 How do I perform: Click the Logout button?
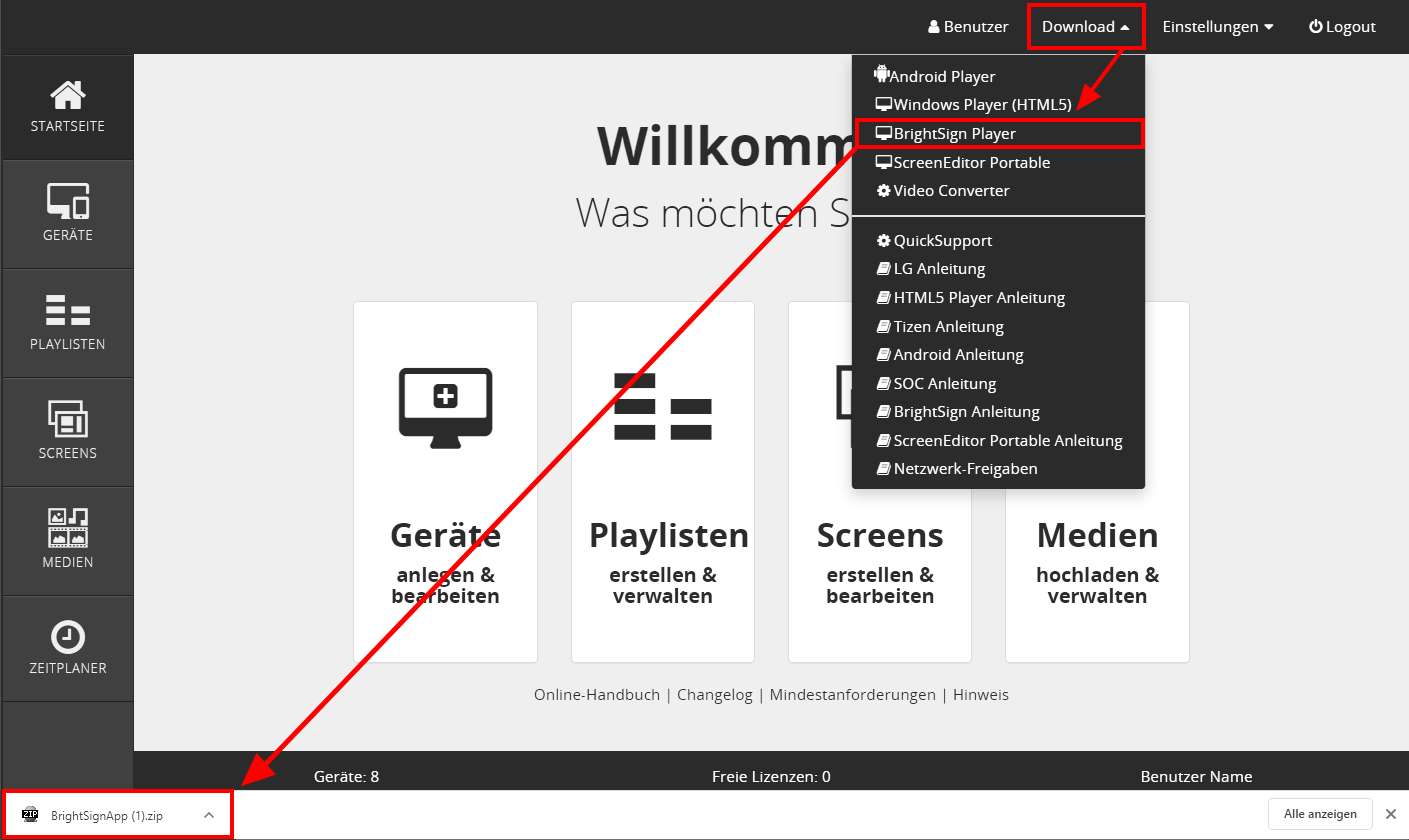[x=1342, y=27]
